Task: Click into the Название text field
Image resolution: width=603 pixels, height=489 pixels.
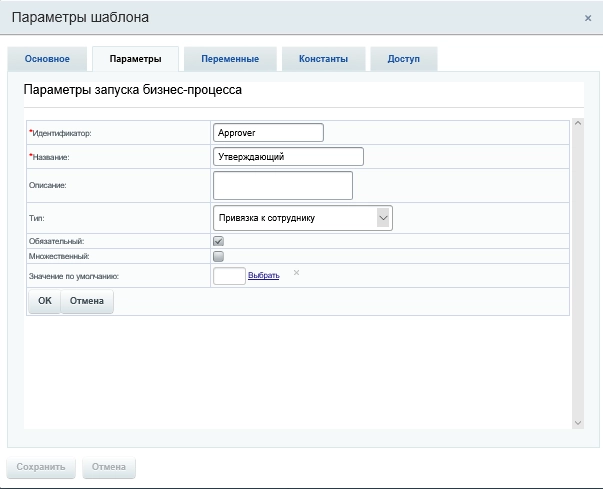Action: coord(288,156)
